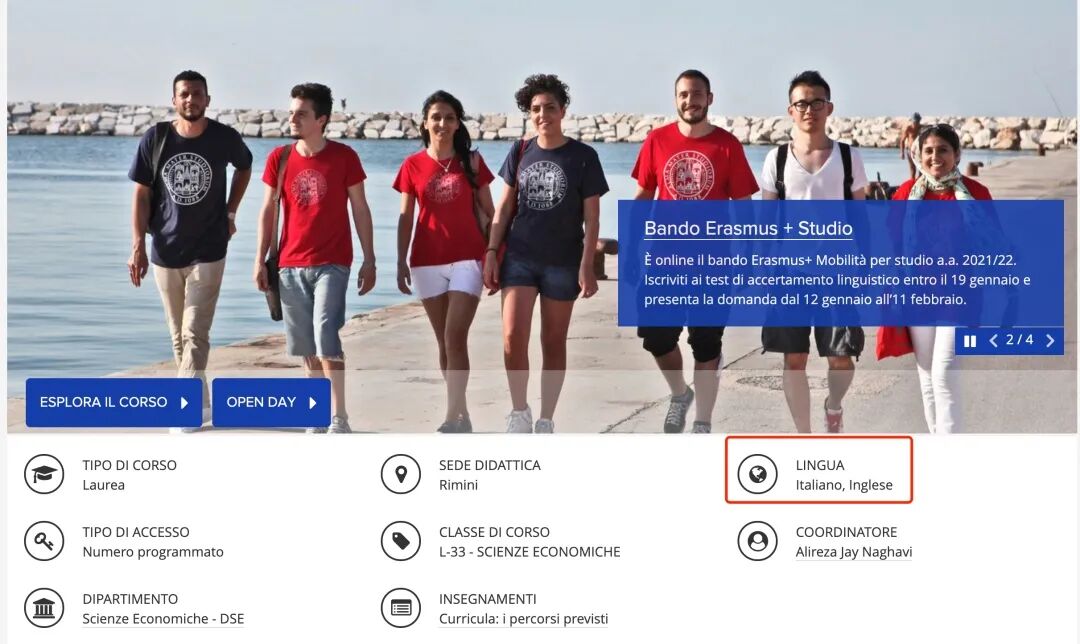The image size is (1080, 644).
Task: Click the TIPO DI ACCESSO label
Action: (x=136, y=532)
